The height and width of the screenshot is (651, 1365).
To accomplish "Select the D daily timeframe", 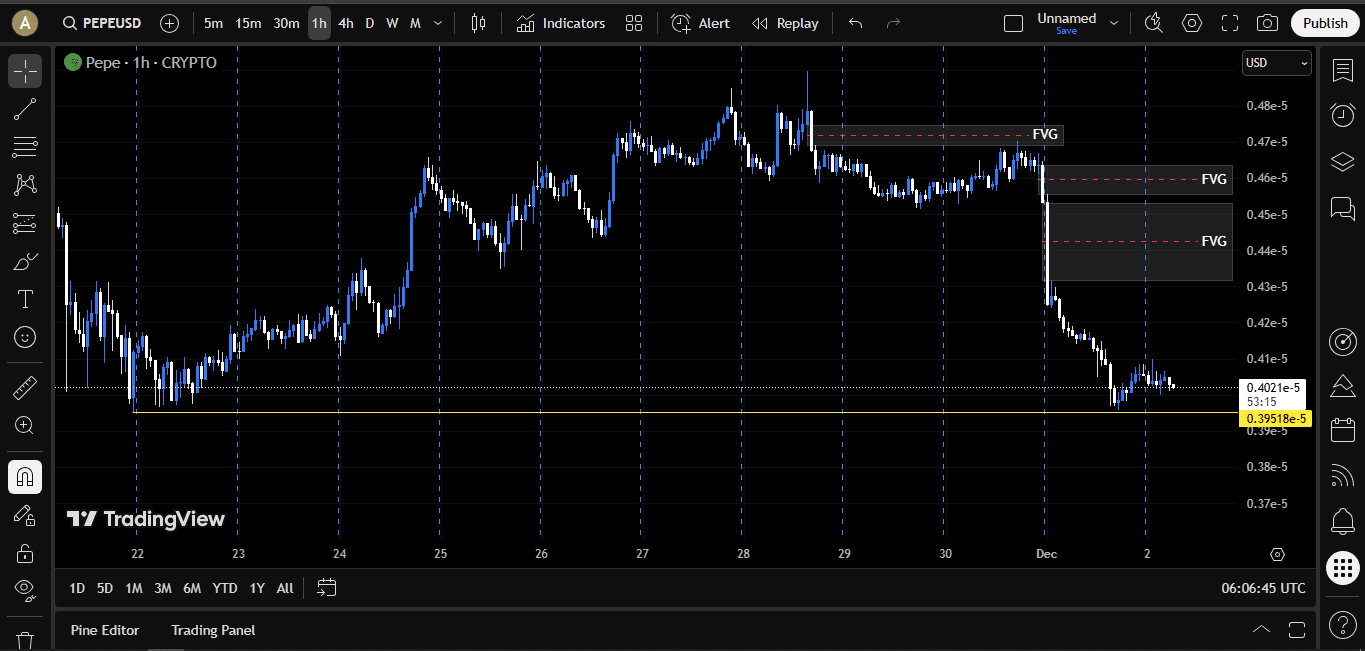I will click(369, 23).
